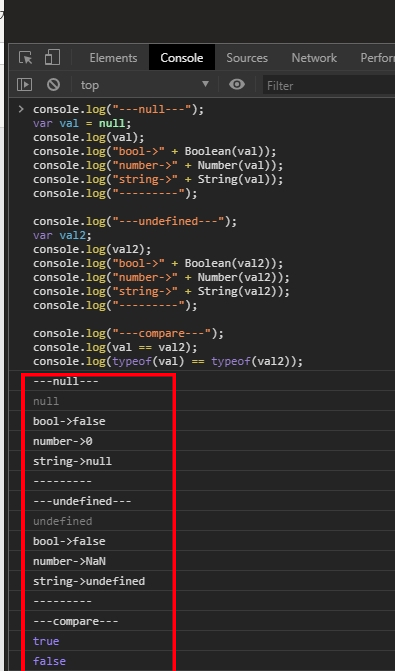Screen dimensions: 395x671
Task: Select the 'false' comparison output value
Action: (49, 661)
